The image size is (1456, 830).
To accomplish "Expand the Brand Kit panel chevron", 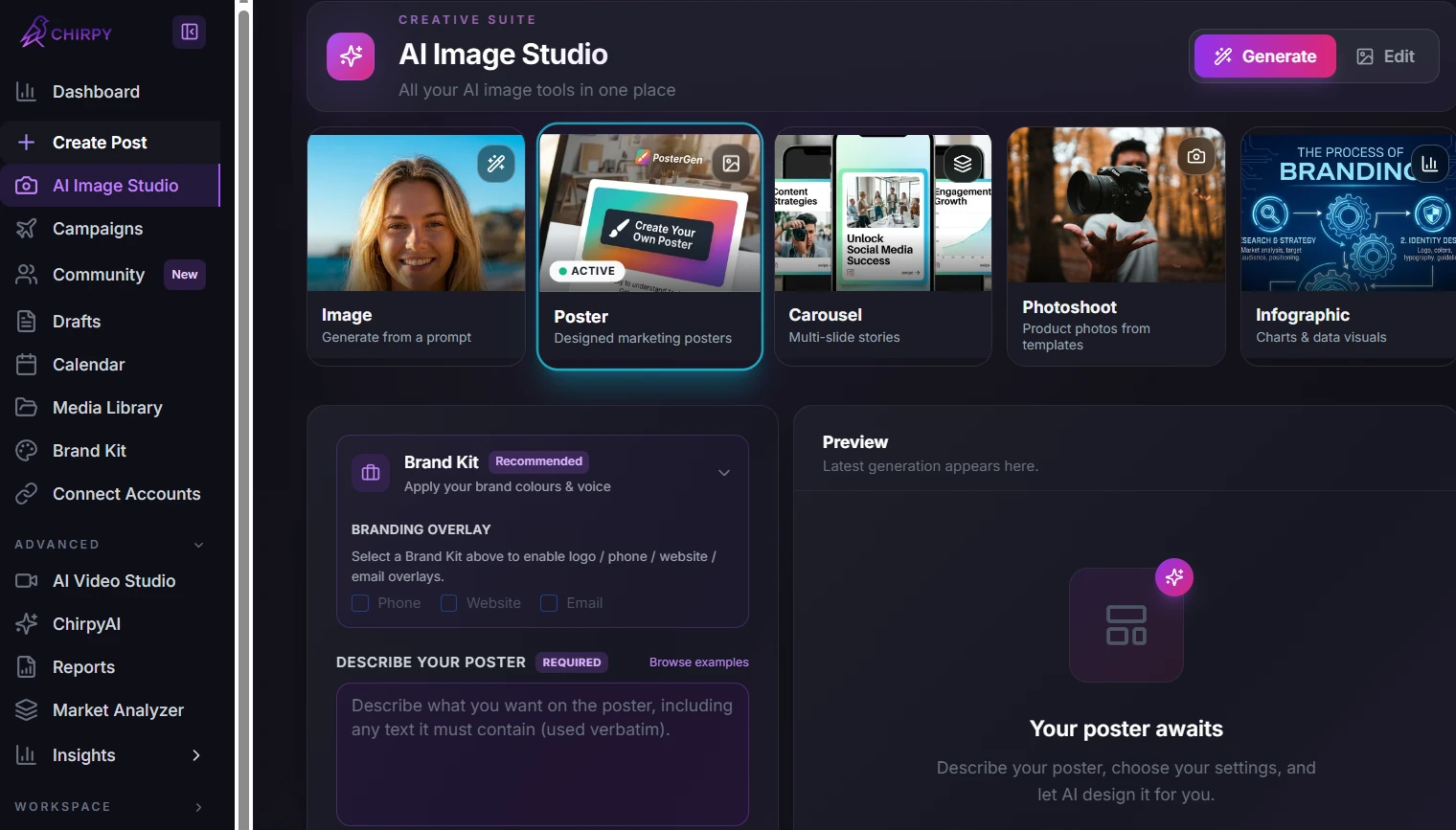I will tap(724, 473).
